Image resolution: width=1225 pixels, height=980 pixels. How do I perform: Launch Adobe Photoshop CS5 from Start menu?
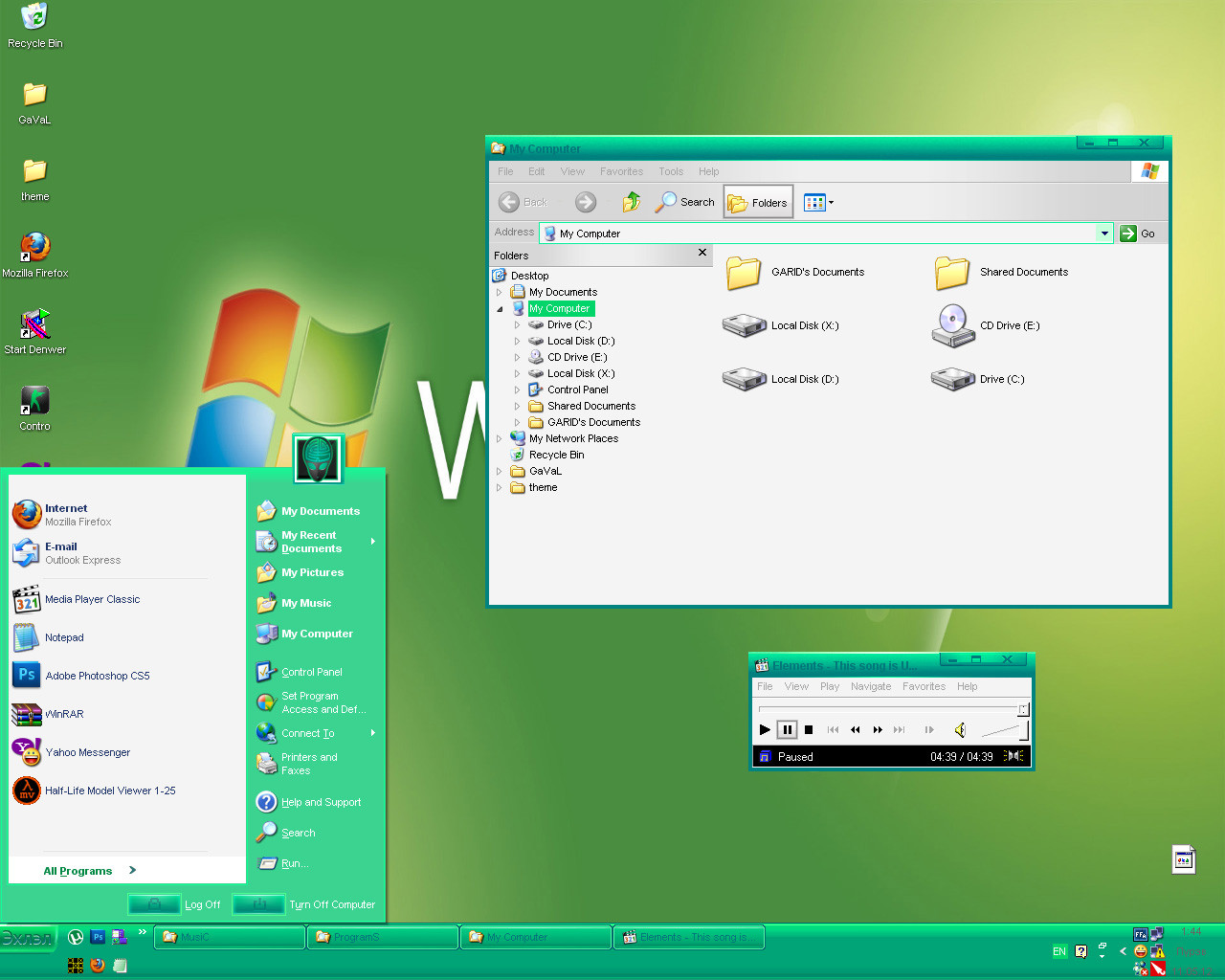(x=81, y=676)
